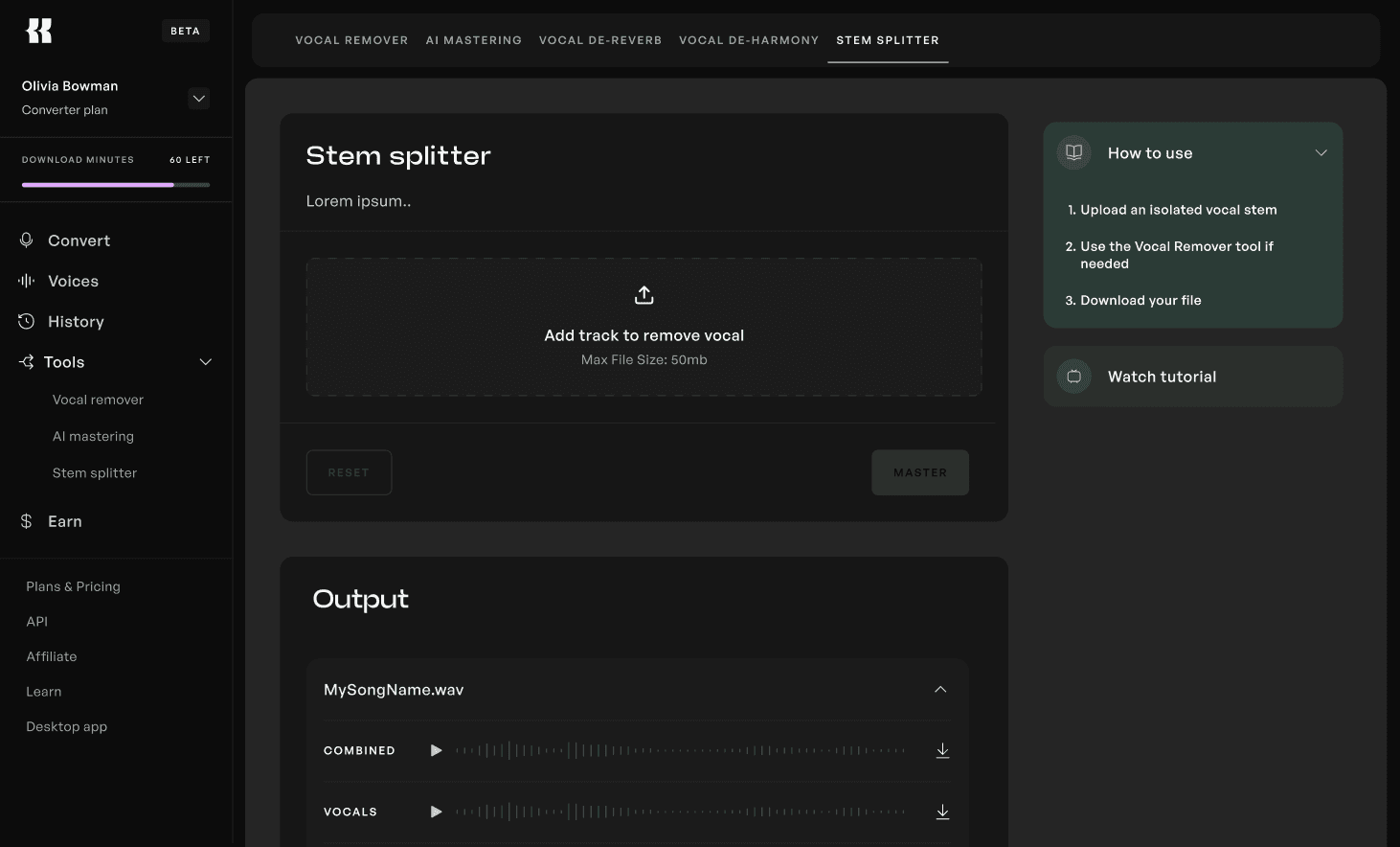Click the download minutes progress bar
This screenshot has width=1400, height=847.
(x=116, y=185)
